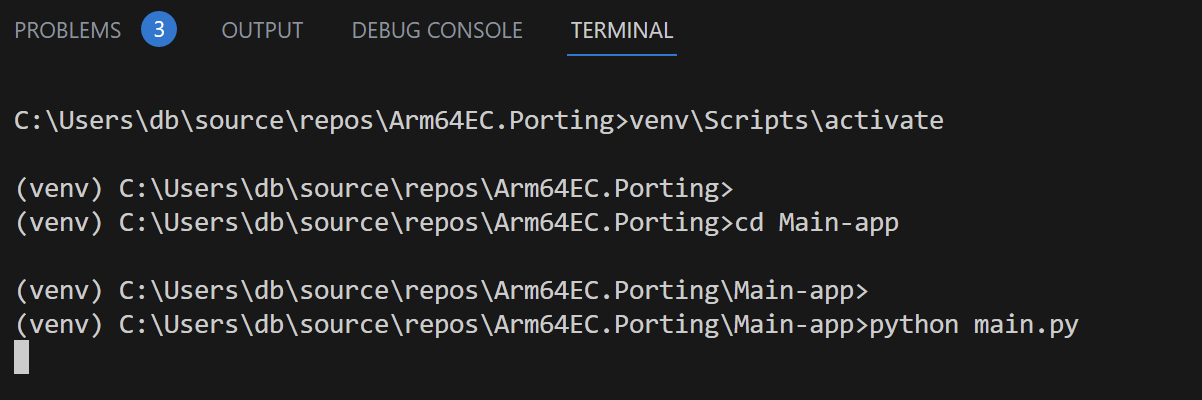
Task: Click the terminal cursor block
Action: click(x=22, y=357)
